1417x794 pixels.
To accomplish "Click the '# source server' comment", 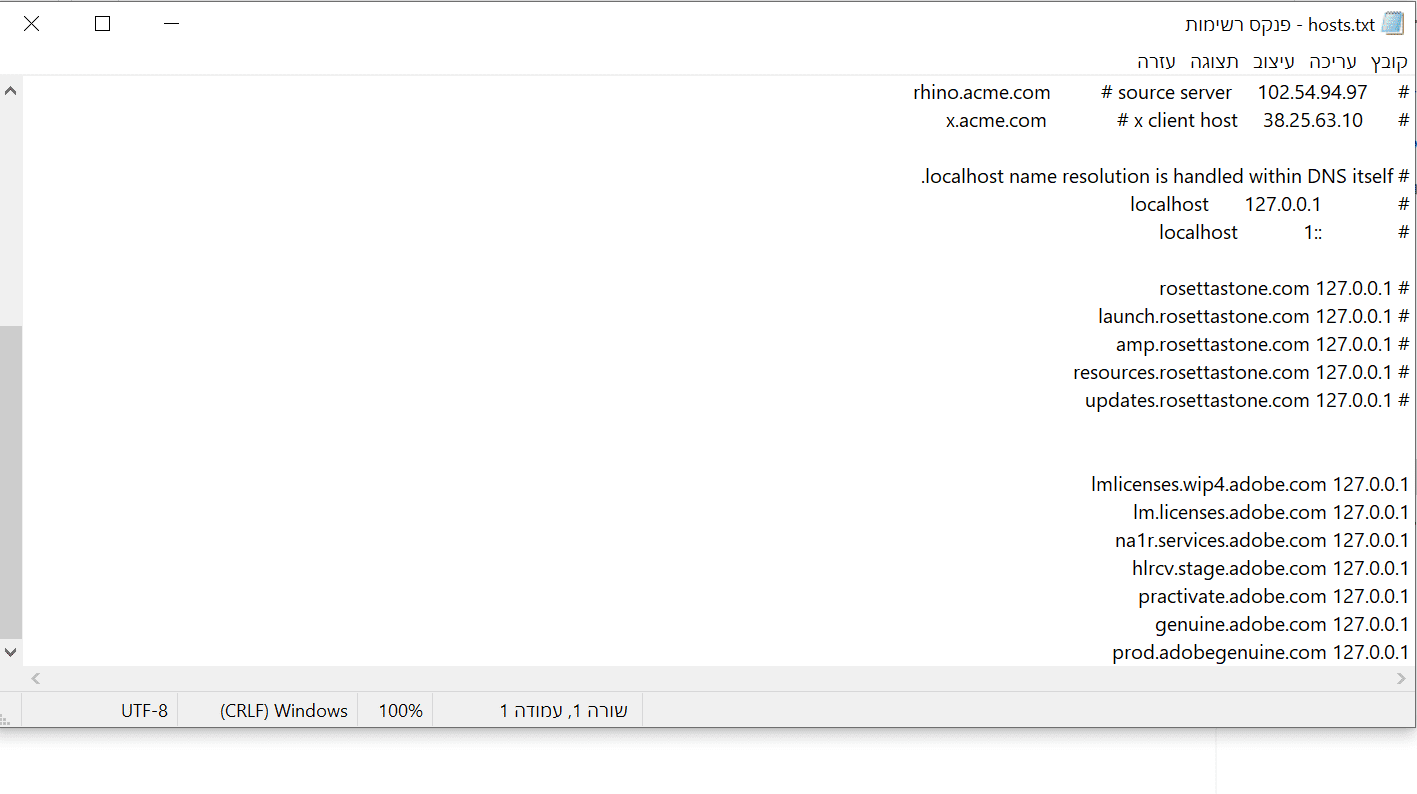I will coord(1167,93).
